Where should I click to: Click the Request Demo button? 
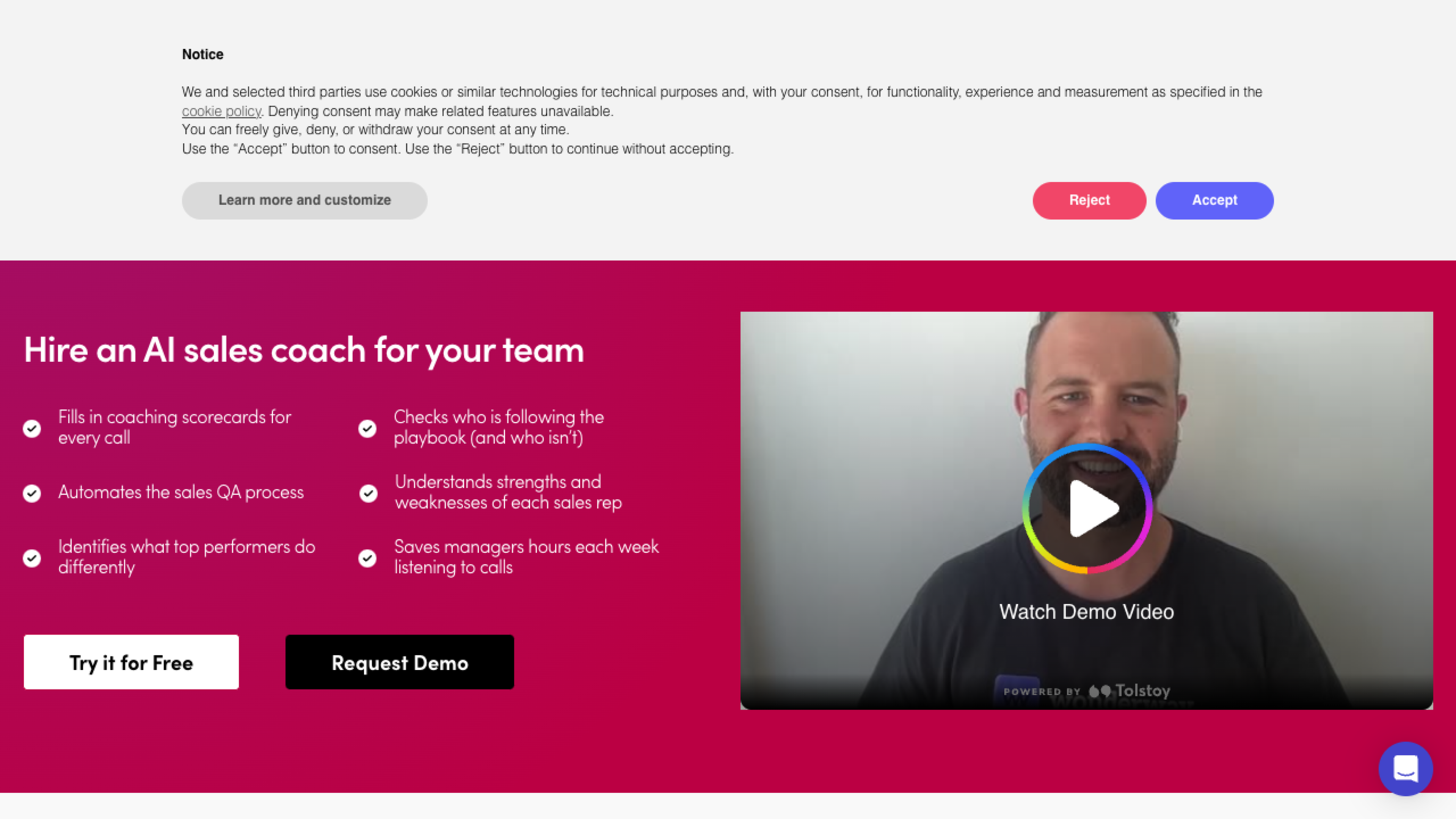[x=400, y=662]
